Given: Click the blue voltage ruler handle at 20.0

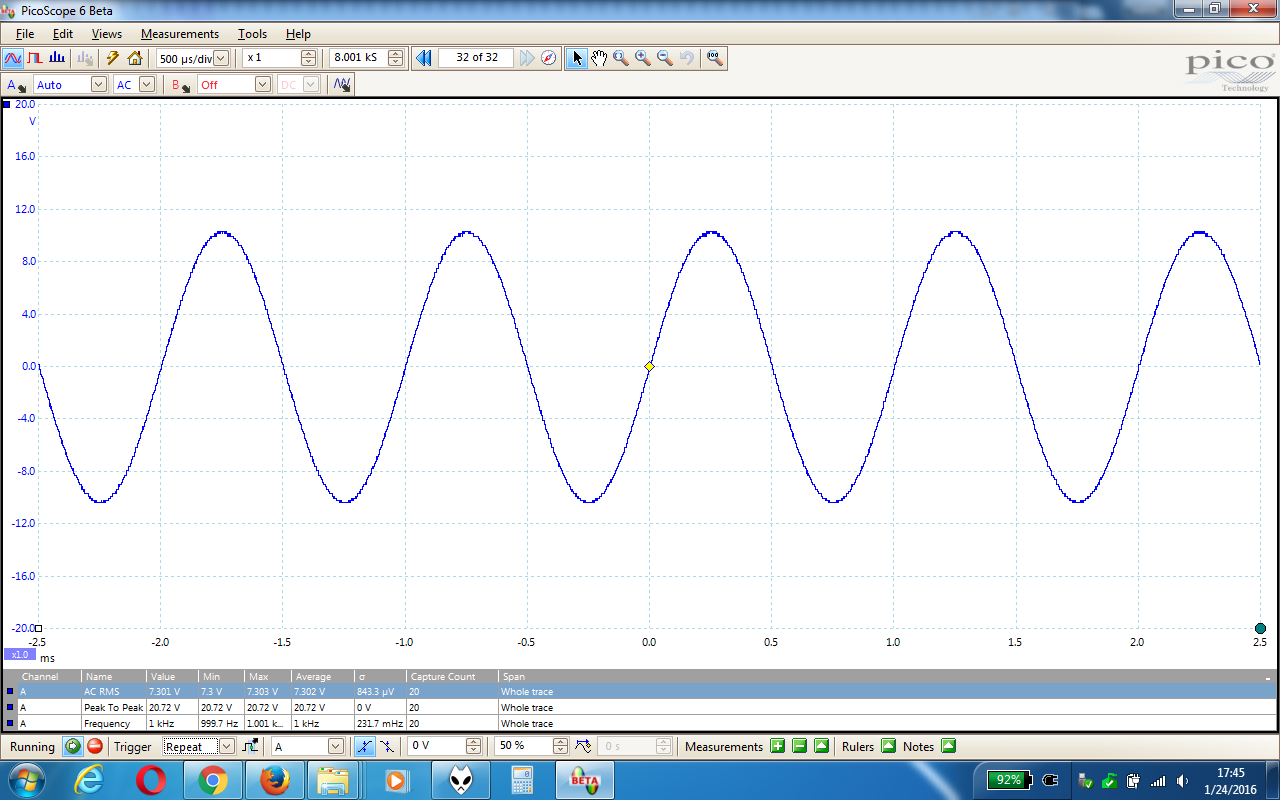Looking at the screenshot, I should point(7,104).
